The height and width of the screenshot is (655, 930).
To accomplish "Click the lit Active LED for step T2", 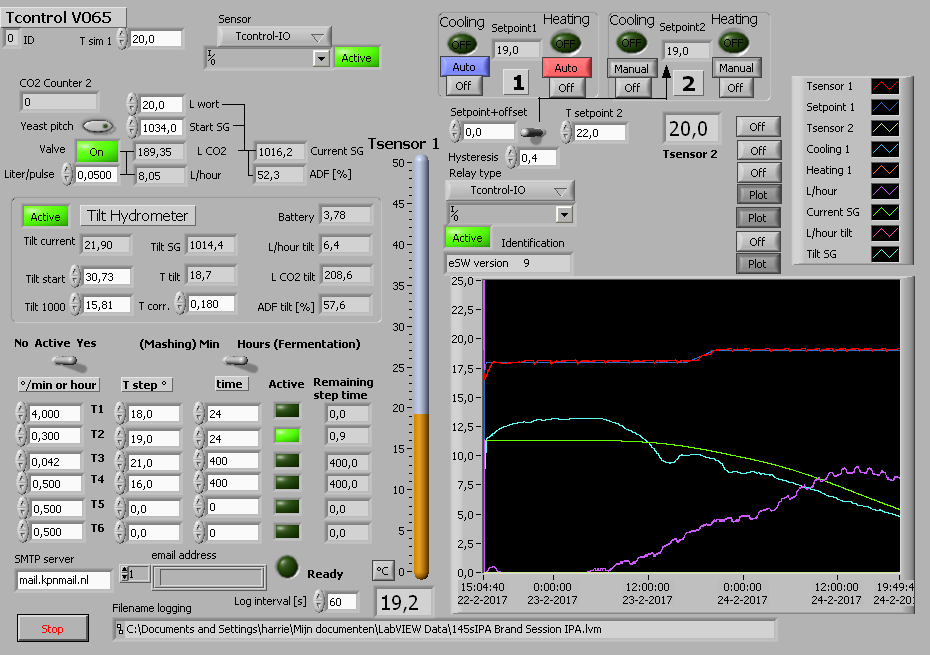I will (x=287, y=436).
